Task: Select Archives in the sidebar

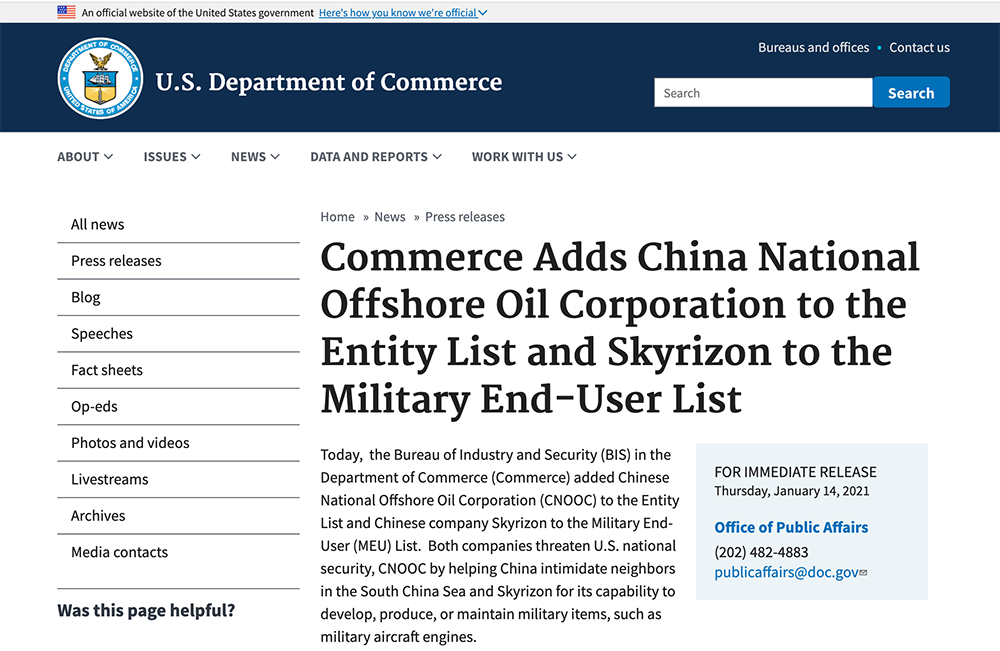Action: pos(179,515)
